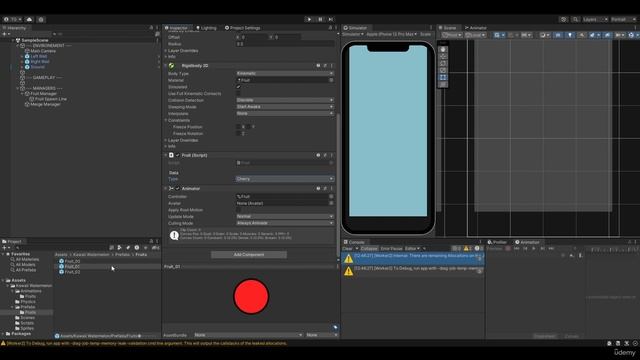Pause the game with the Pause button

[320, 19]
